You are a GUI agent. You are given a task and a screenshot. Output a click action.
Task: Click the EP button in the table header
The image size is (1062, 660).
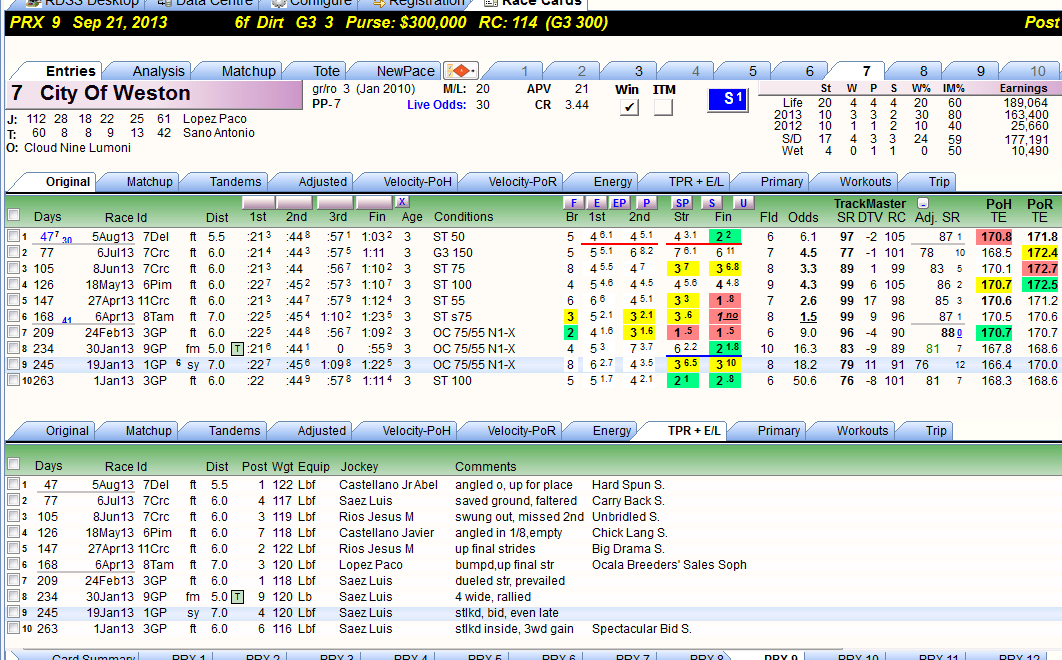click(x=620, y=203)
